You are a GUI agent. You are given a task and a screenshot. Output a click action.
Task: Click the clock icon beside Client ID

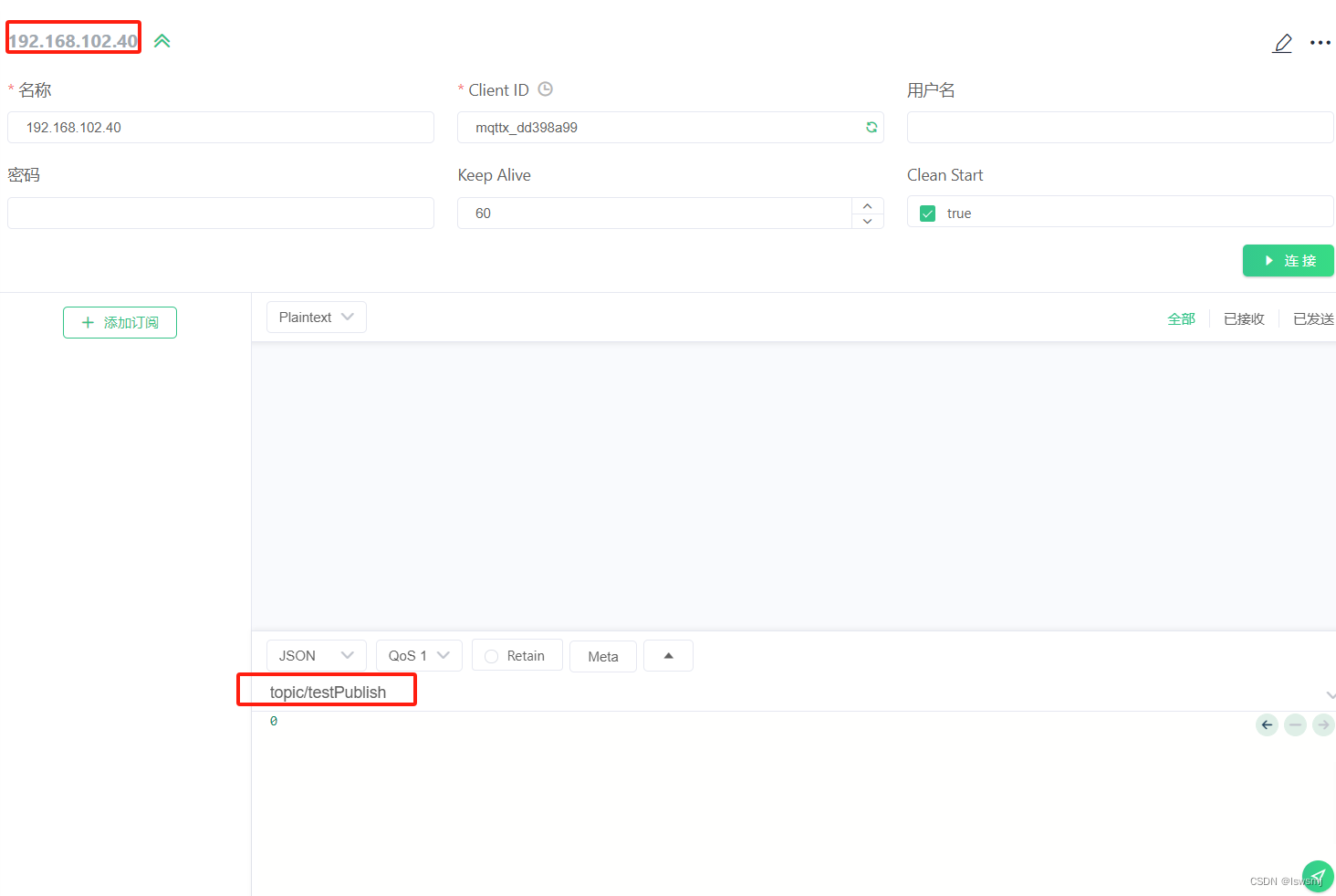pos(545,89)
